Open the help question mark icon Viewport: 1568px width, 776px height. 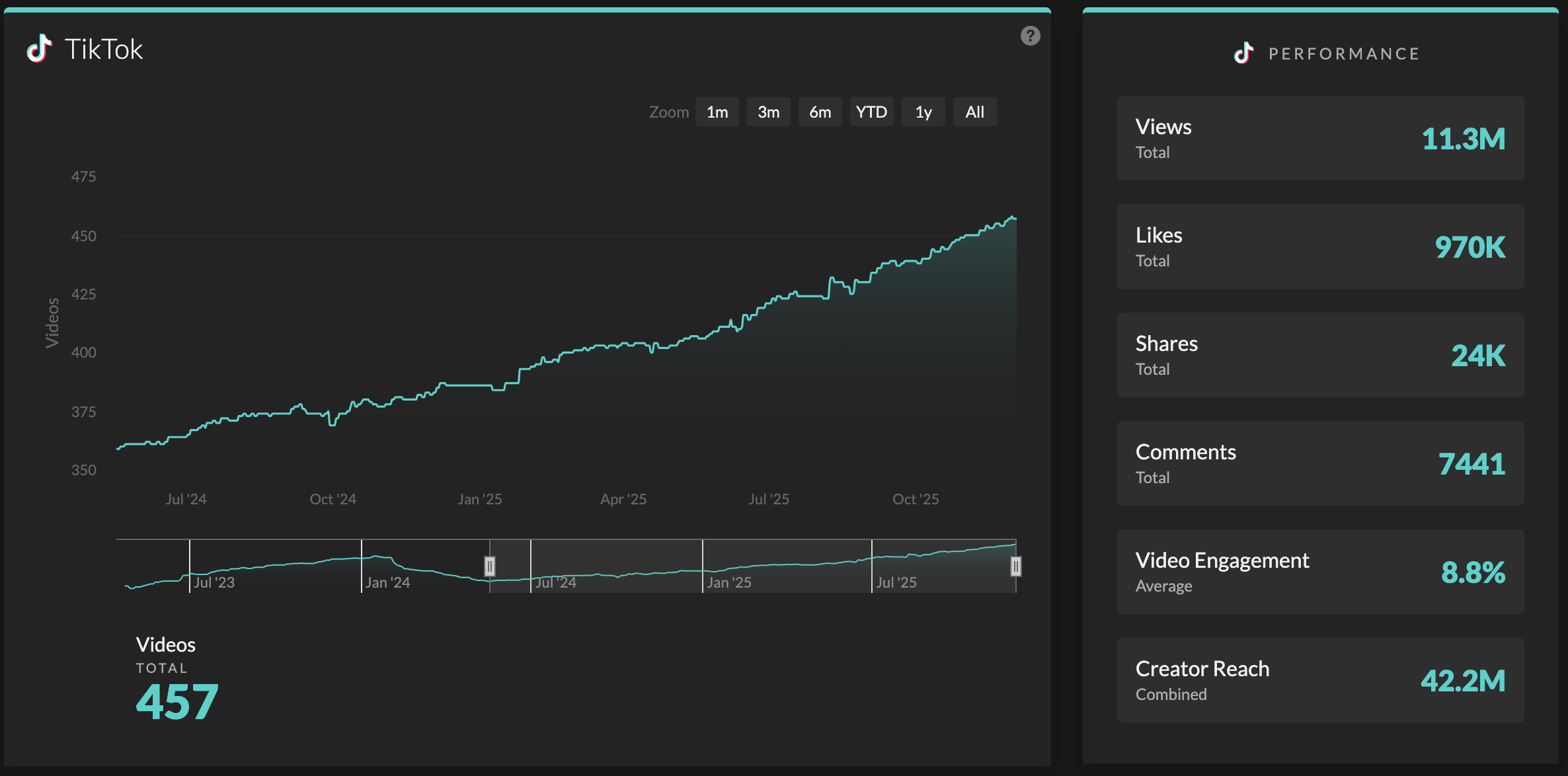(1030, 36)
